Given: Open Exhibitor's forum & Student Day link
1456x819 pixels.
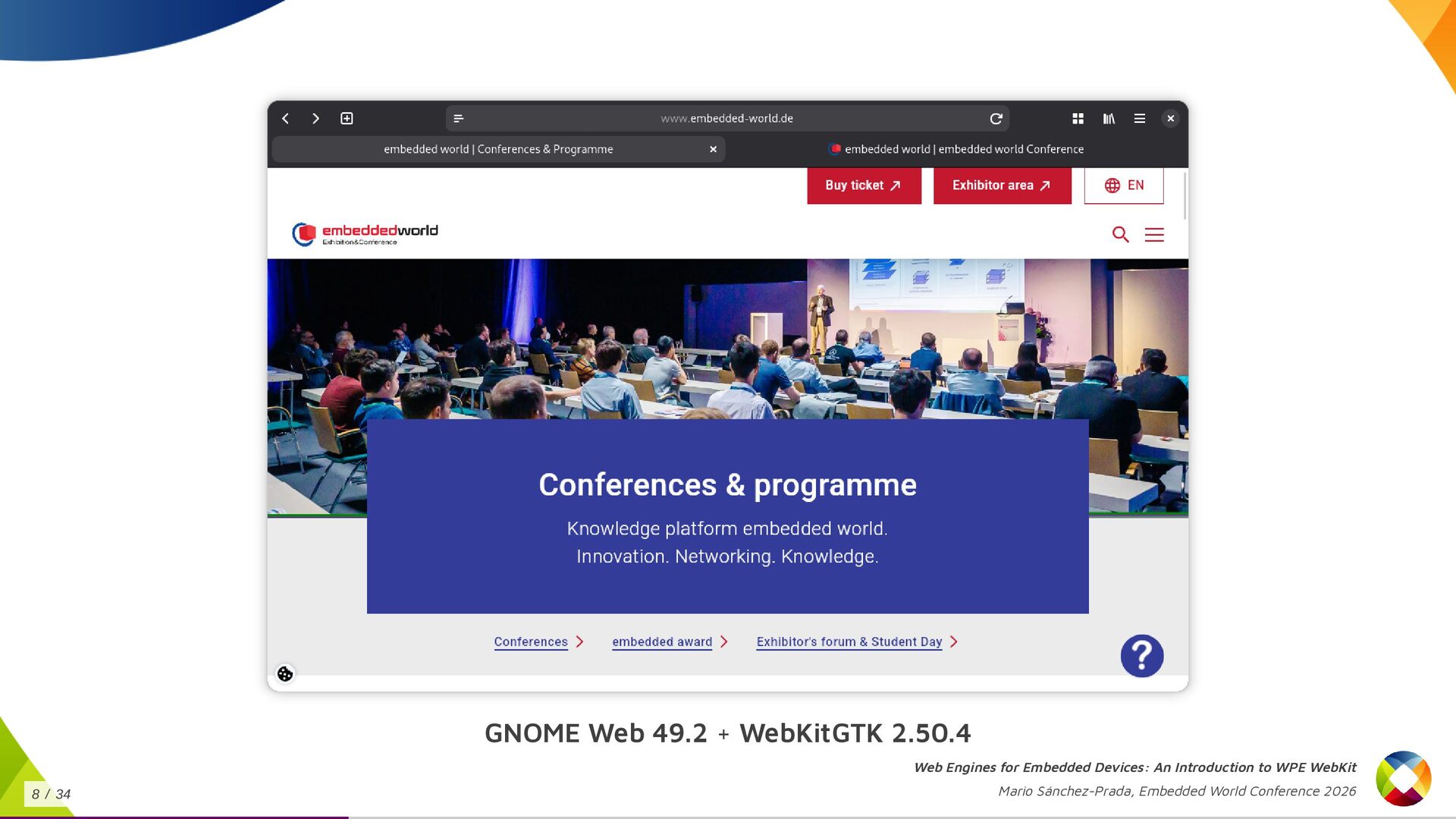Looking at the screenshot, I should click(849, 642).
